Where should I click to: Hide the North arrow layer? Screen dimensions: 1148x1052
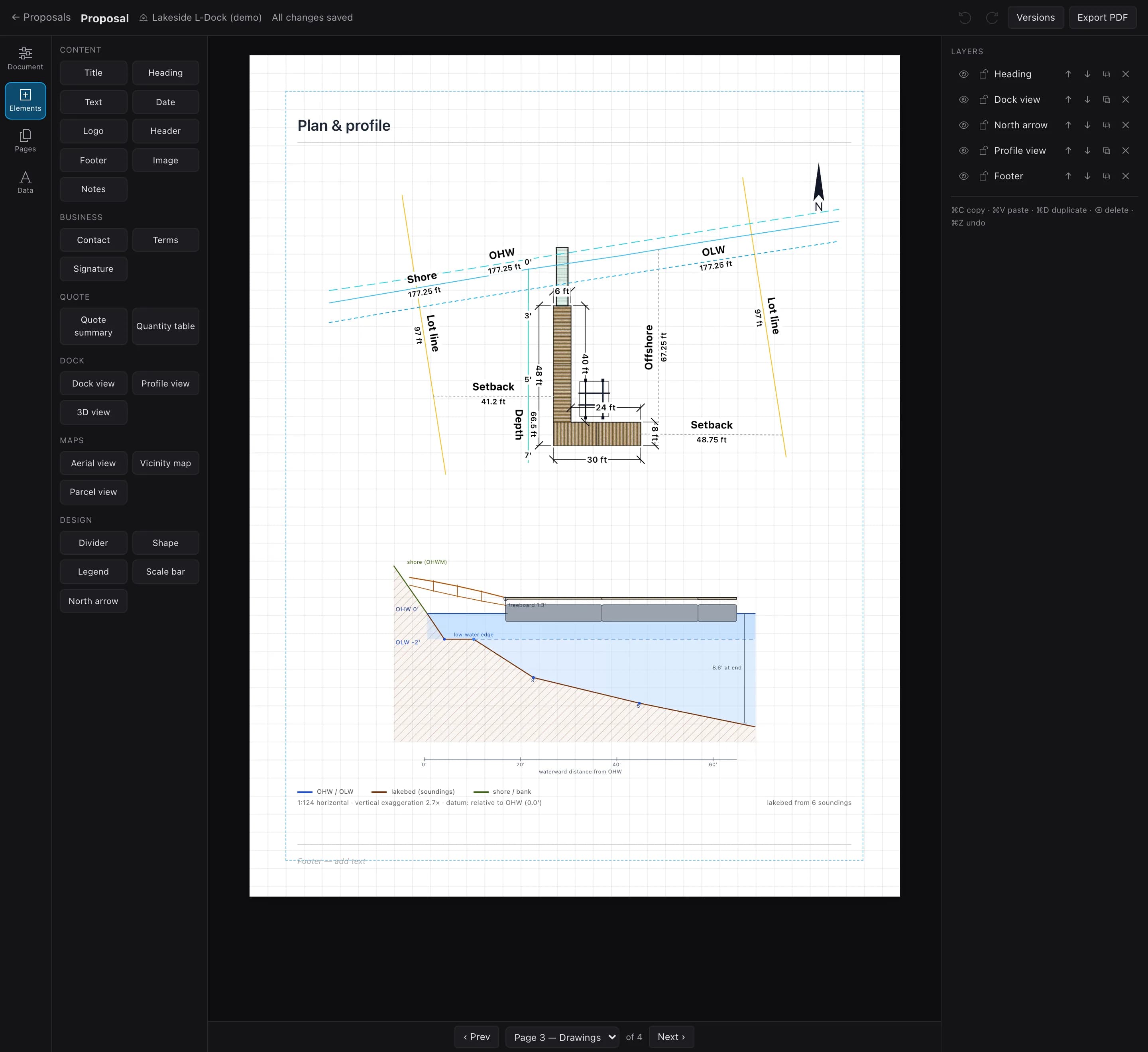[x=963, y=125]
